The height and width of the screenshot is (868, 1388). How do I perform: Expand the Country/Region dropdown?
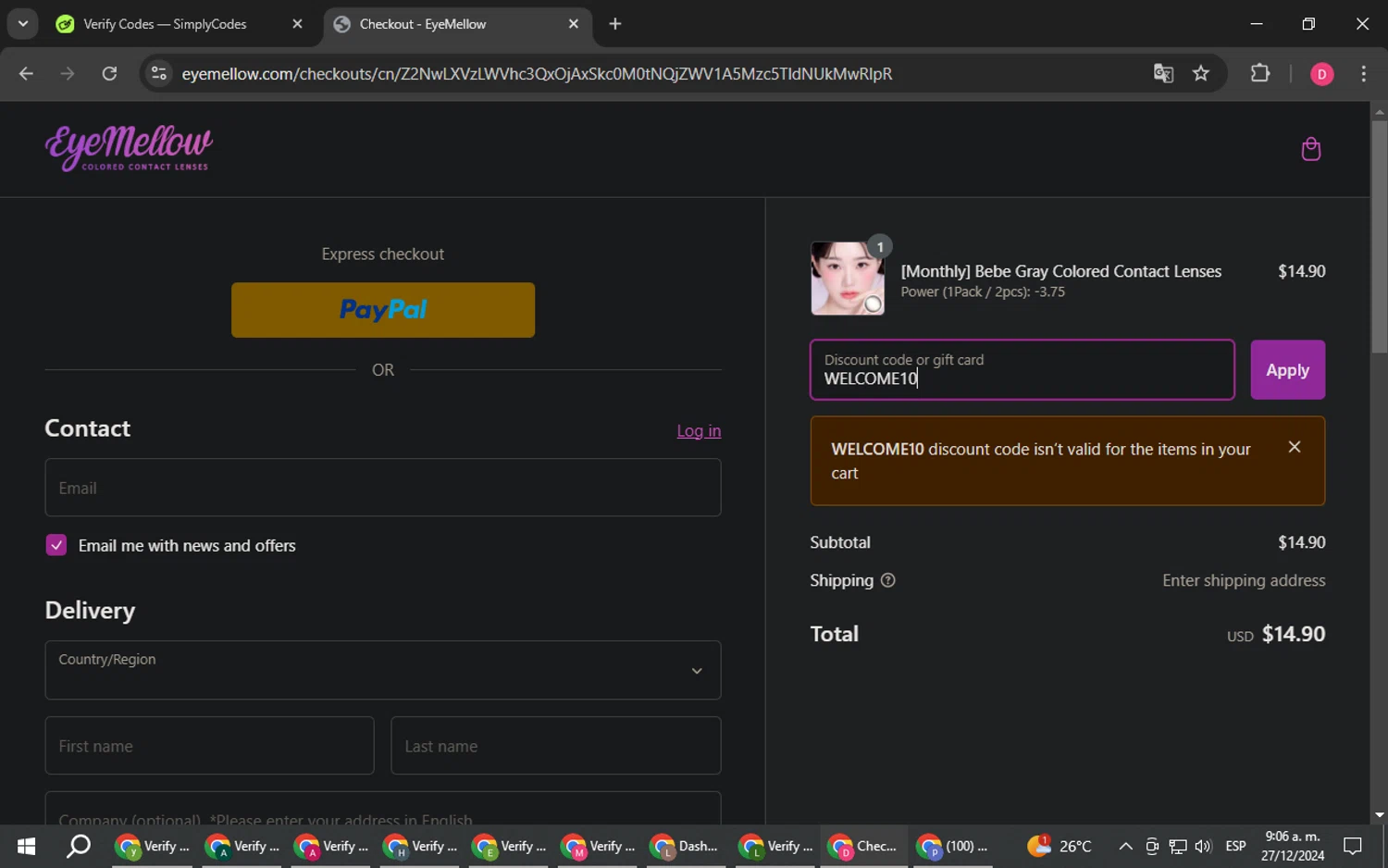pos(383,670)
